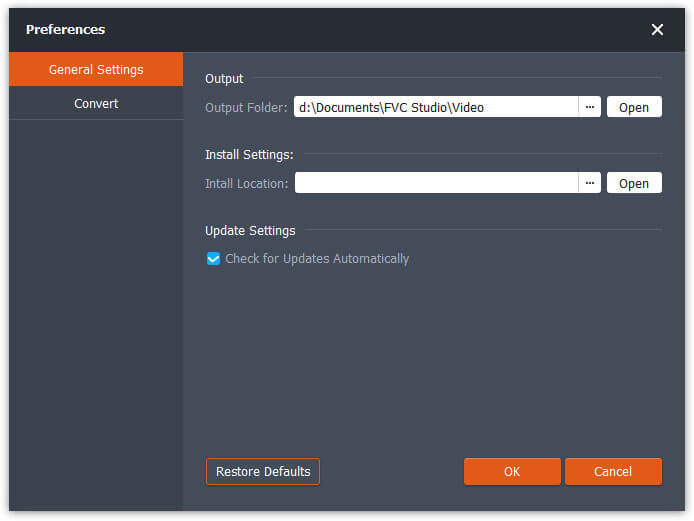Toggle the Check for Updates Automatically checkbox
Image resolution: width=694 pixels, height=521 pixels.
[x=213, y=259]
